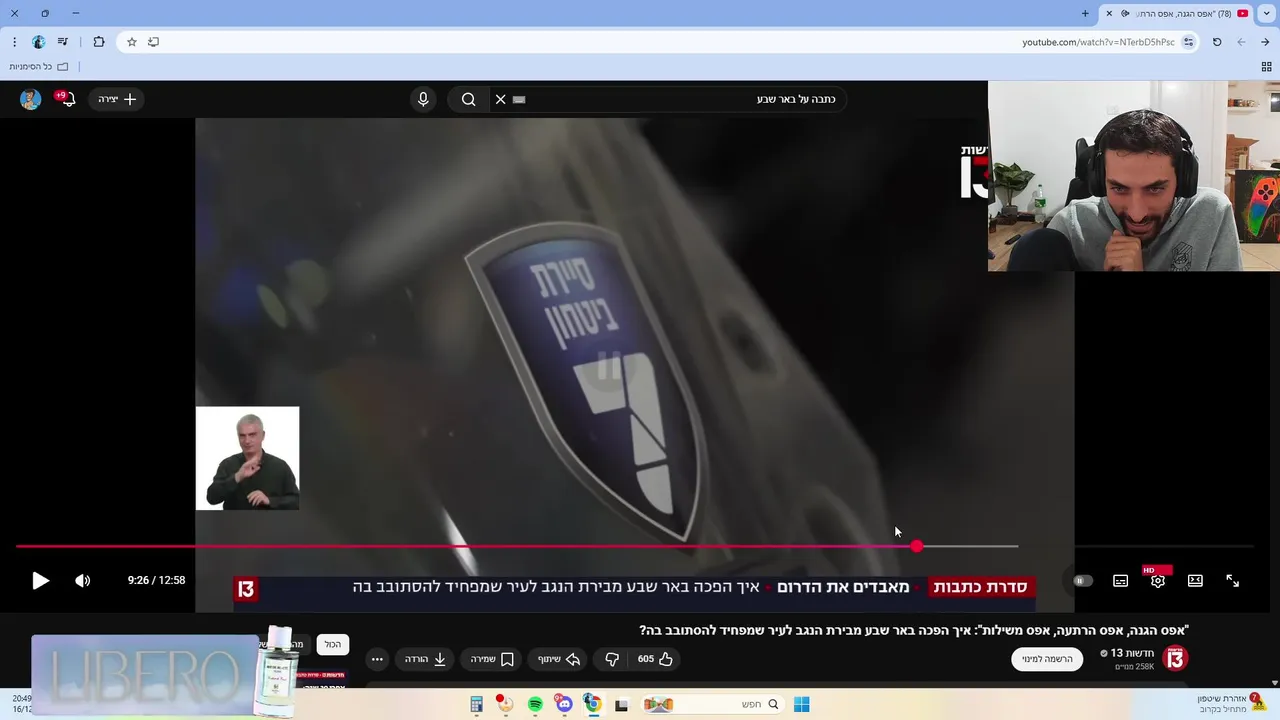The height and width of the screenshot is (720, 1280).
Task: Open the חדשות 13 channel avatar
Action: [x=1175, y=658]
